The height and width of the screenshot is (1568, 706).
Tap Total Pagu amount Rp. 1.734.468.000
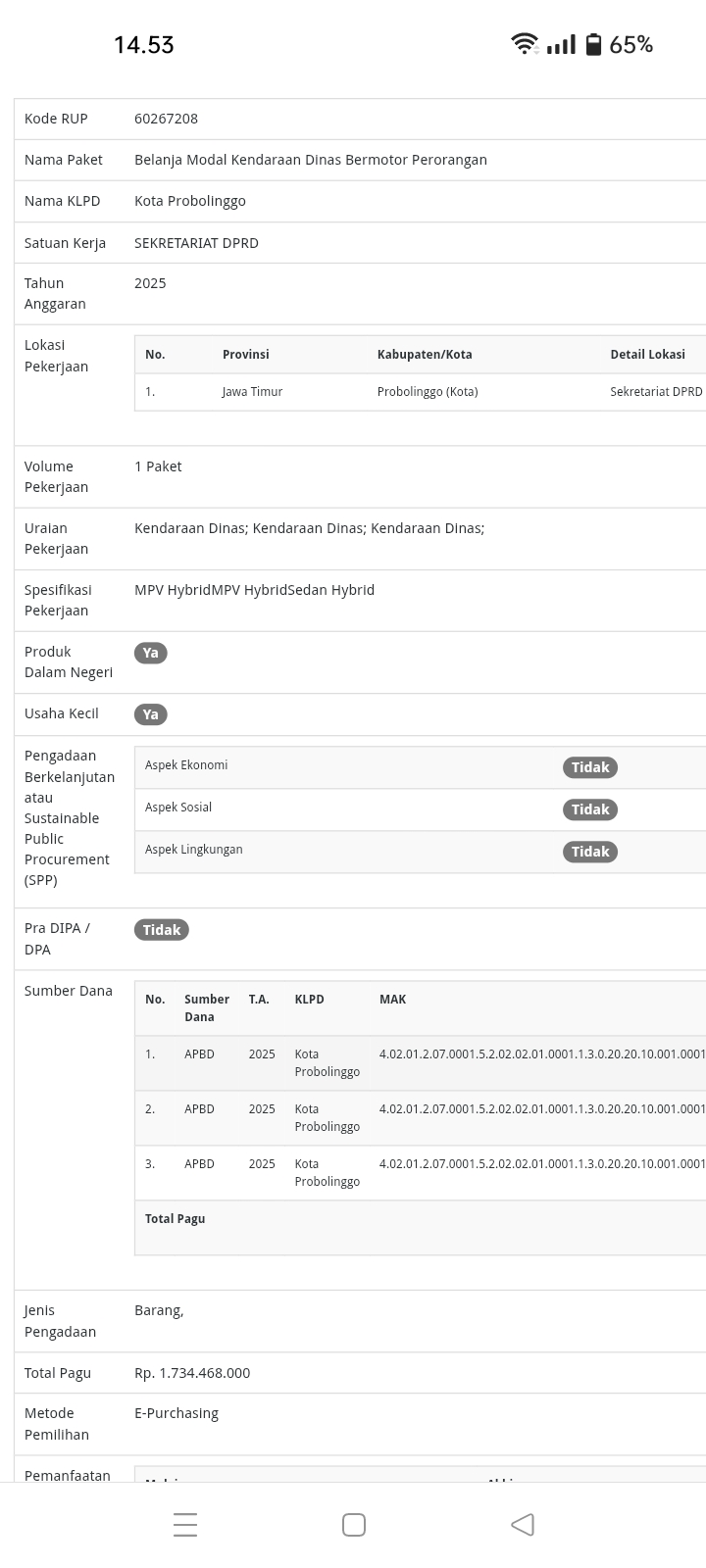[192, 1373]
